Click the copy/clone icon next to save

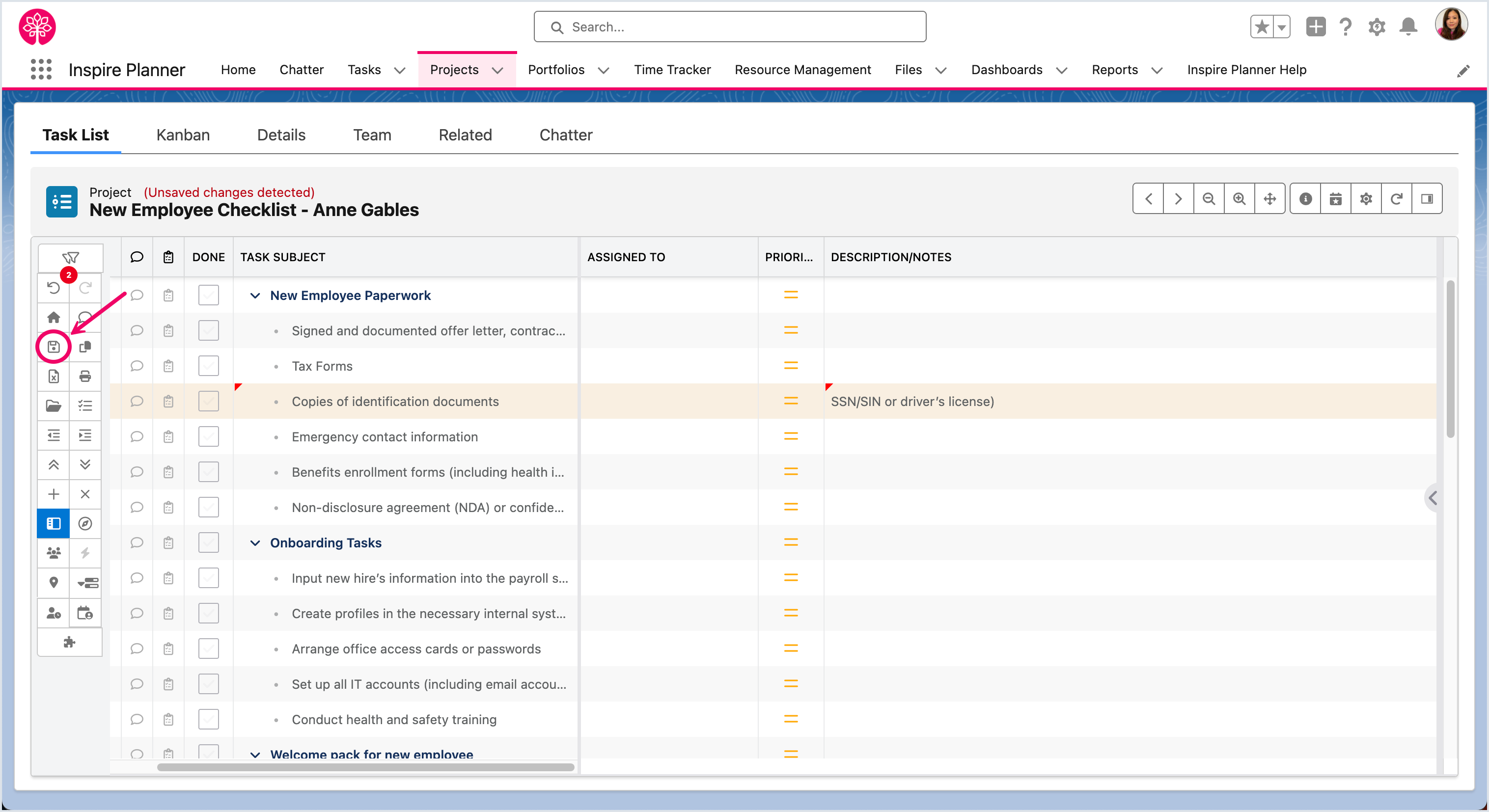click(85, 347)
